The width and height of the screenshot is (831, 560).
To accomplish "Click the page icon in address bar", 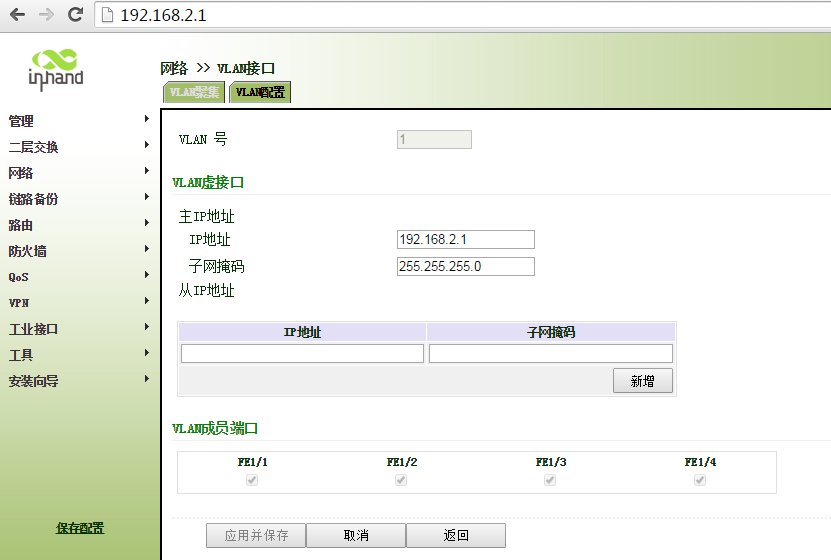I will tap(108, 16).
